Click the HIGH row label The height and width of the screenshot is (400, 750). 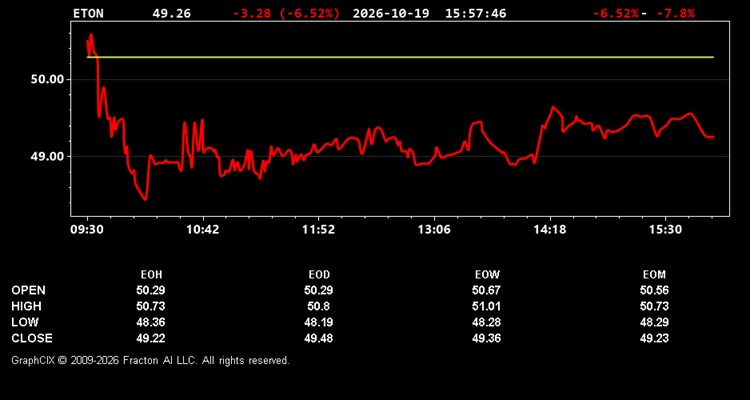tap(26, 306)
